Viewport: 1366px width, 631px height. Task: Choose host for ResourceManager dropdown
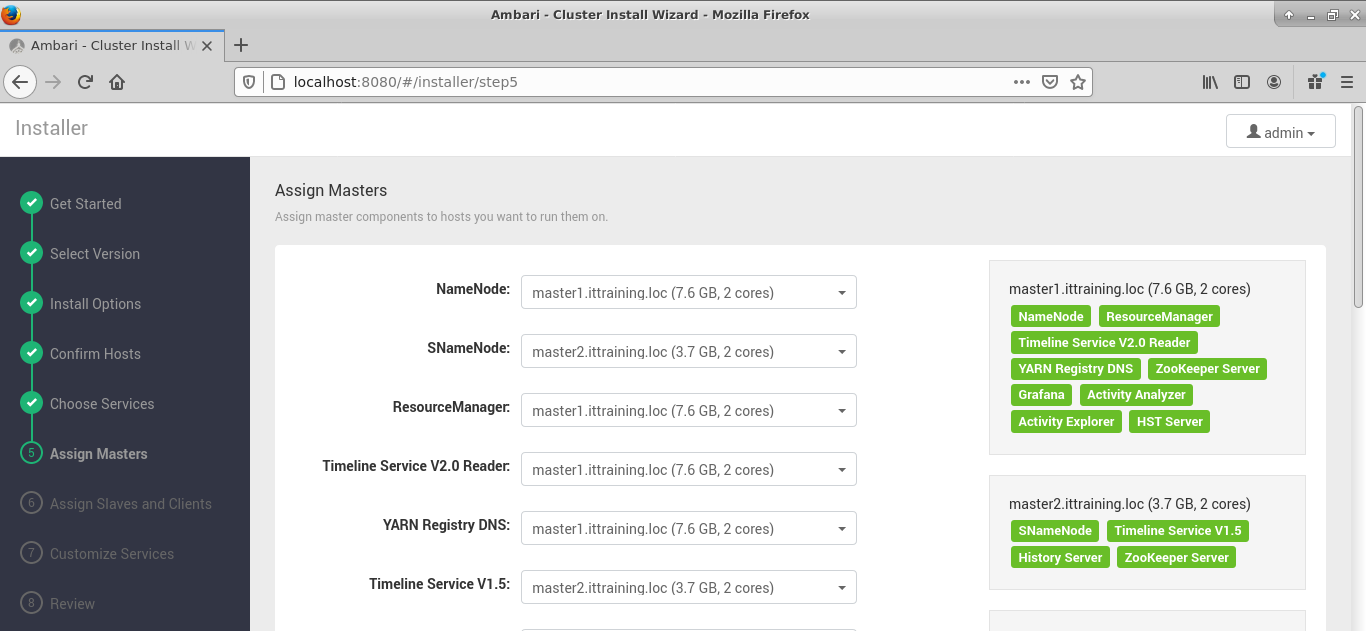pyautogui.click(x=688, y=410)
